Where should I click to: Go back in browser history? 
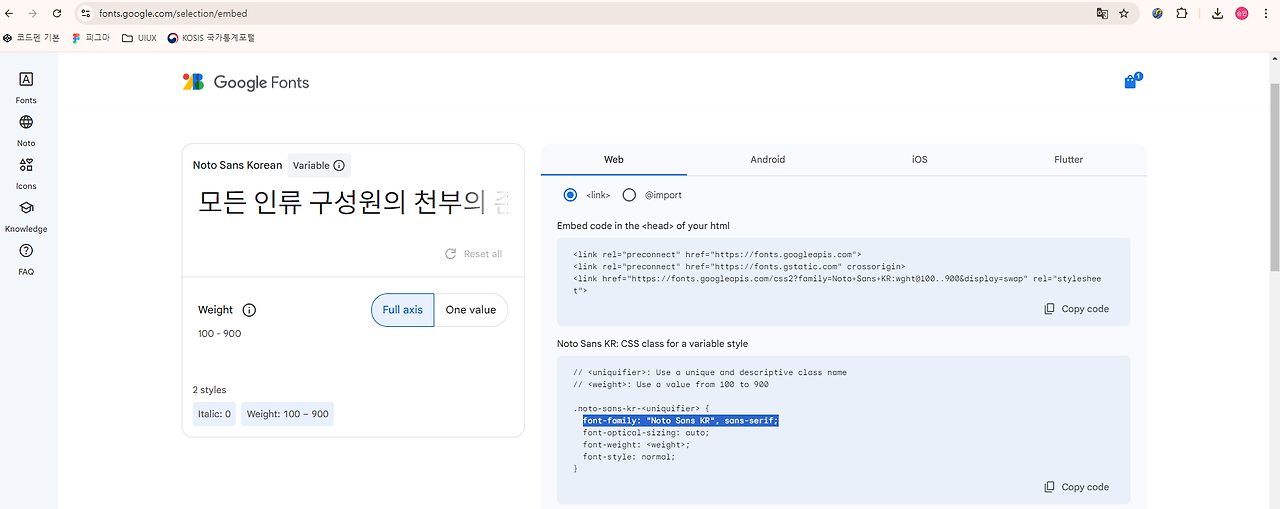click(x=10, y=14)
